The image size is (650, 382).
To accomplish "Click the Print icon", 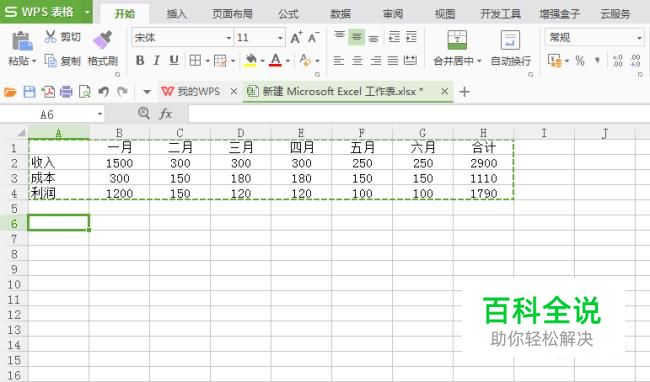I will 66,92.
